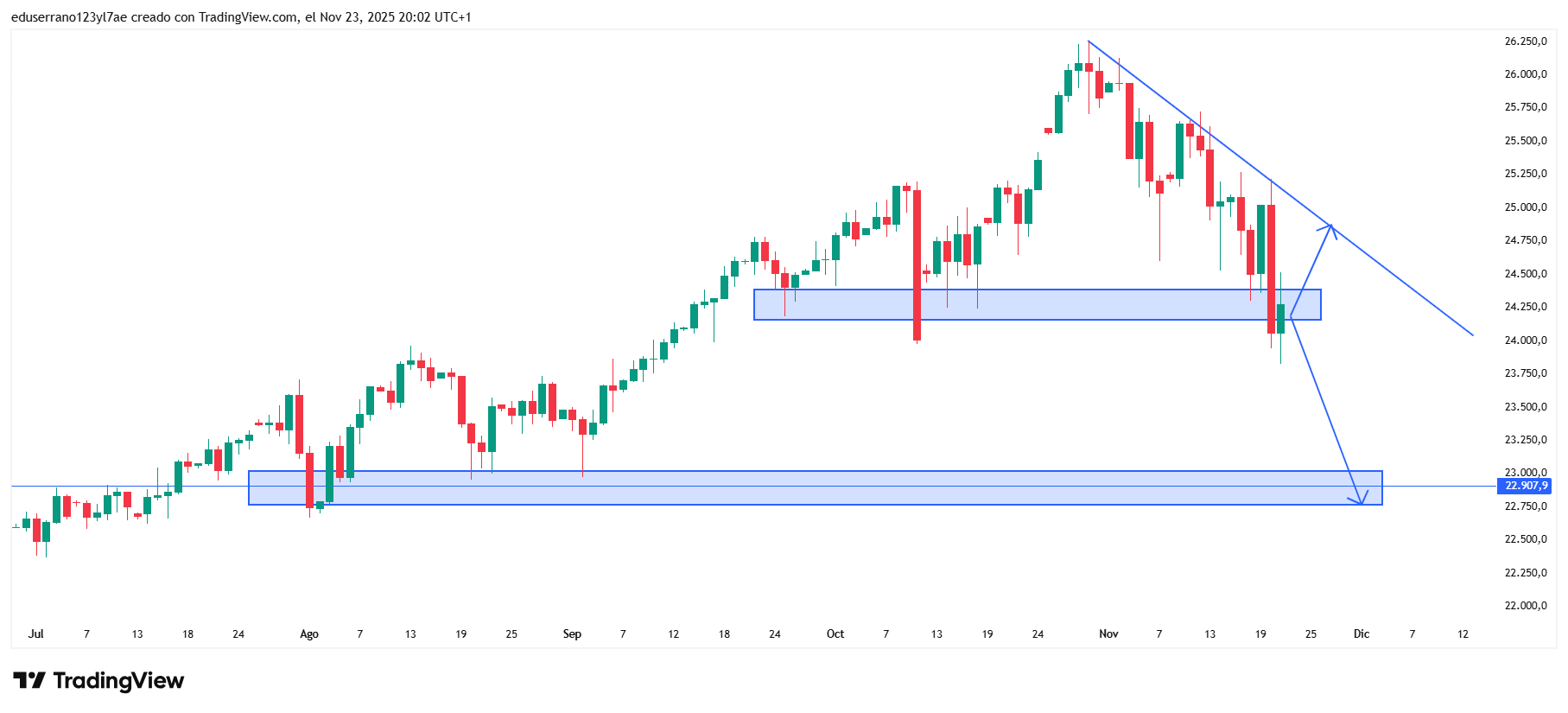The image size is (1568, 713).
Task: Click the latest green candle in support zone
Action: point(1280,319)
